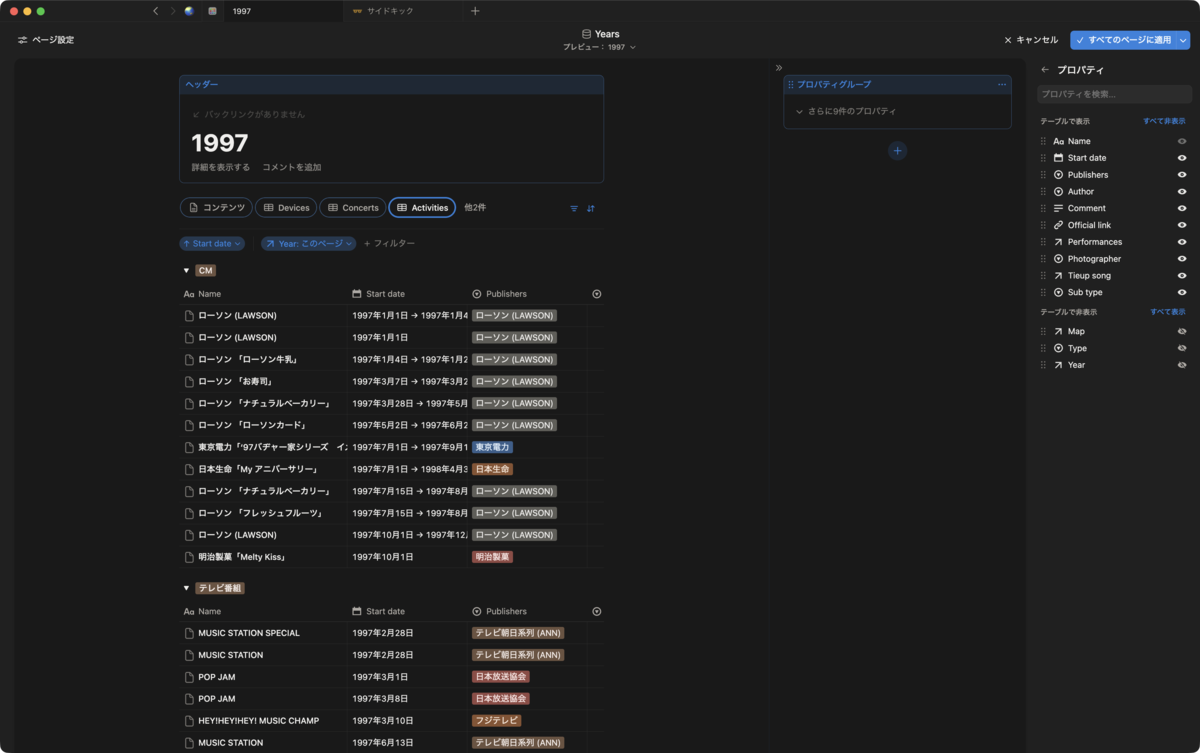Viewport: 1200px width, 753px height.
Task: Open the Year: このページ filter chip
Action: 309,243
